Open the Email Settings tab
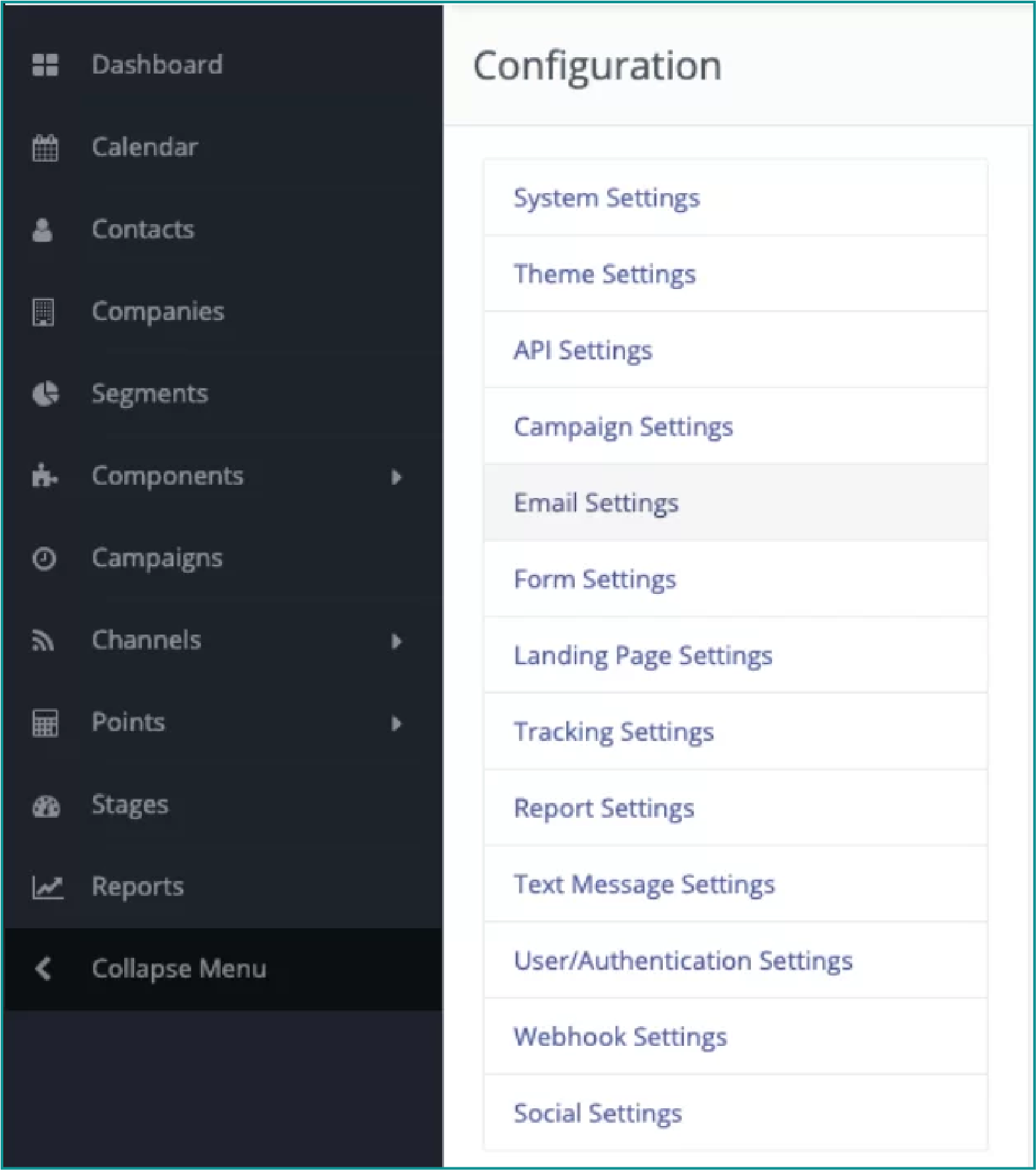1036x1170 pixels. click(736, 503)
